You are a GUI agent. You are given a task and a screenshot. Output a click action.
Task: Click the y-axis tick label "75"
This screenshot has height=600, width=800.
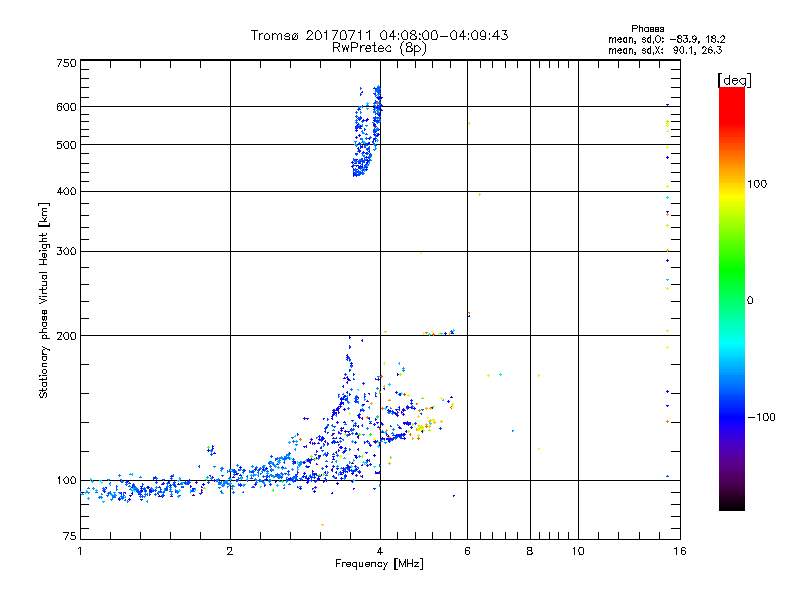pos(70,536)
